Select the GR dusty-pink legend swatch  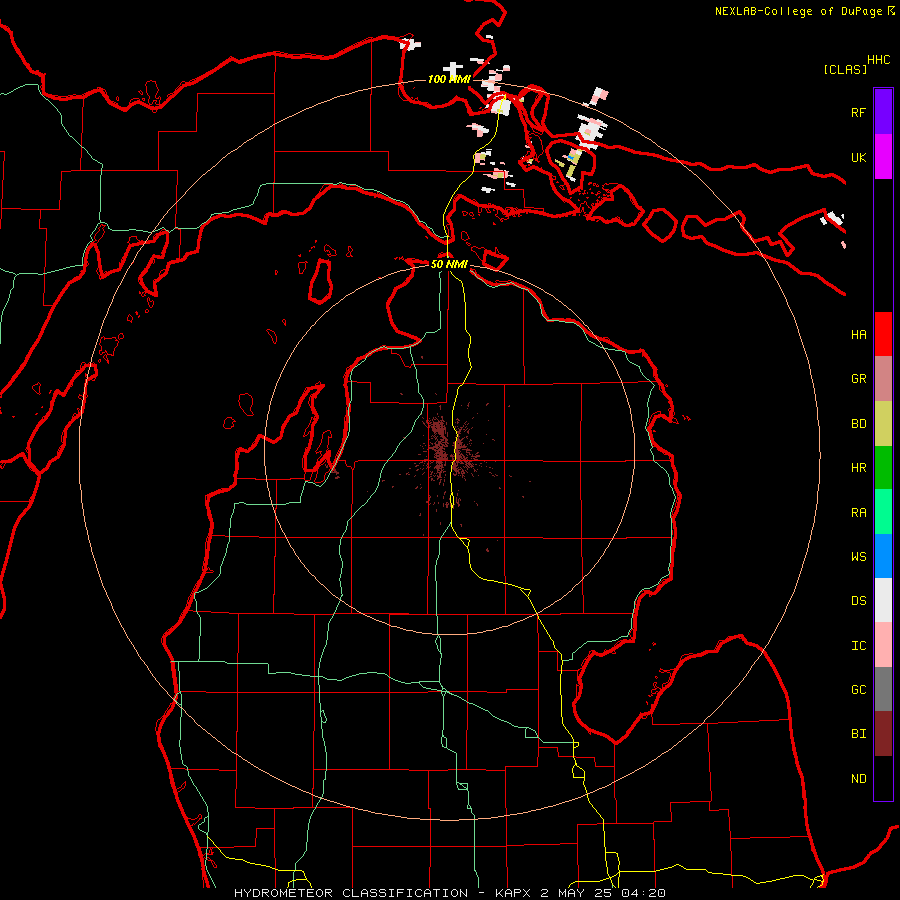tap(883, 379)
